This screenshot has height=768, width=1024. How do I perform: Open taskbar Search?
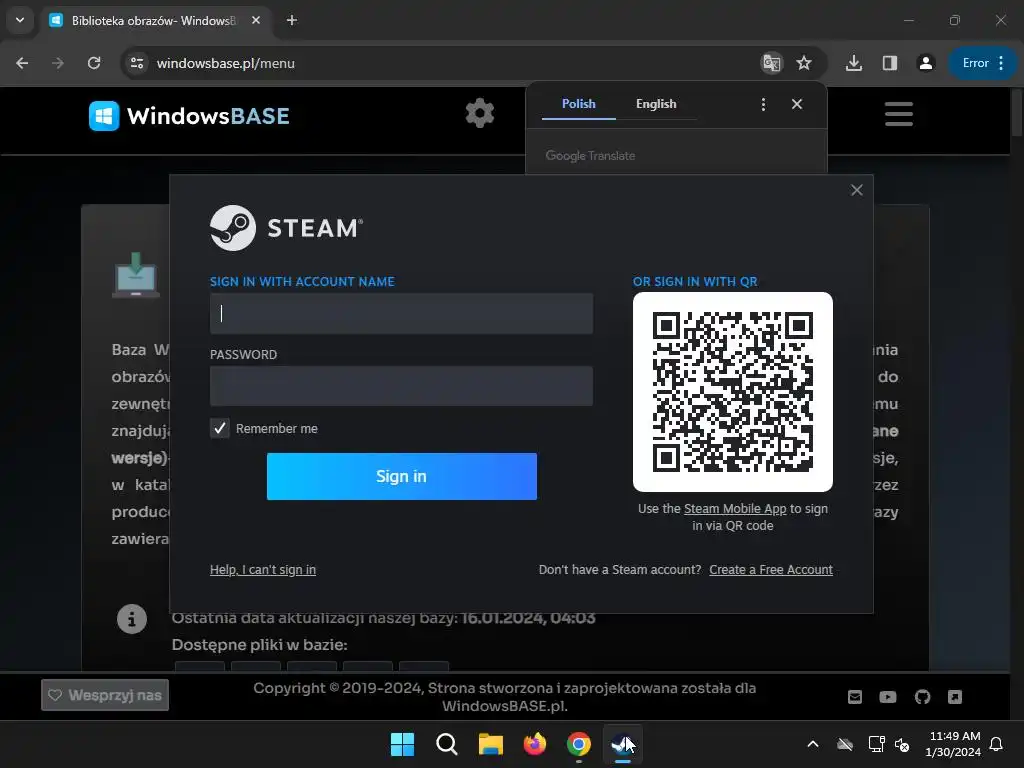point(447,744)
